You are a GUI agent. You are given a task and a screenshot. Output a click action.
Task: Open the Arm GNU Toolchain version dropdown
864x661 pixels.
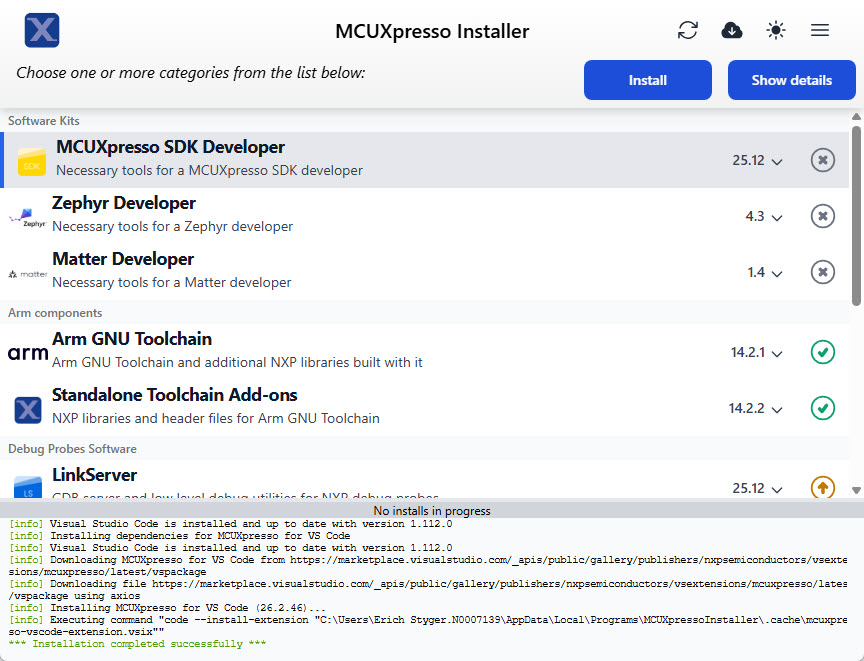click(756, 352)
